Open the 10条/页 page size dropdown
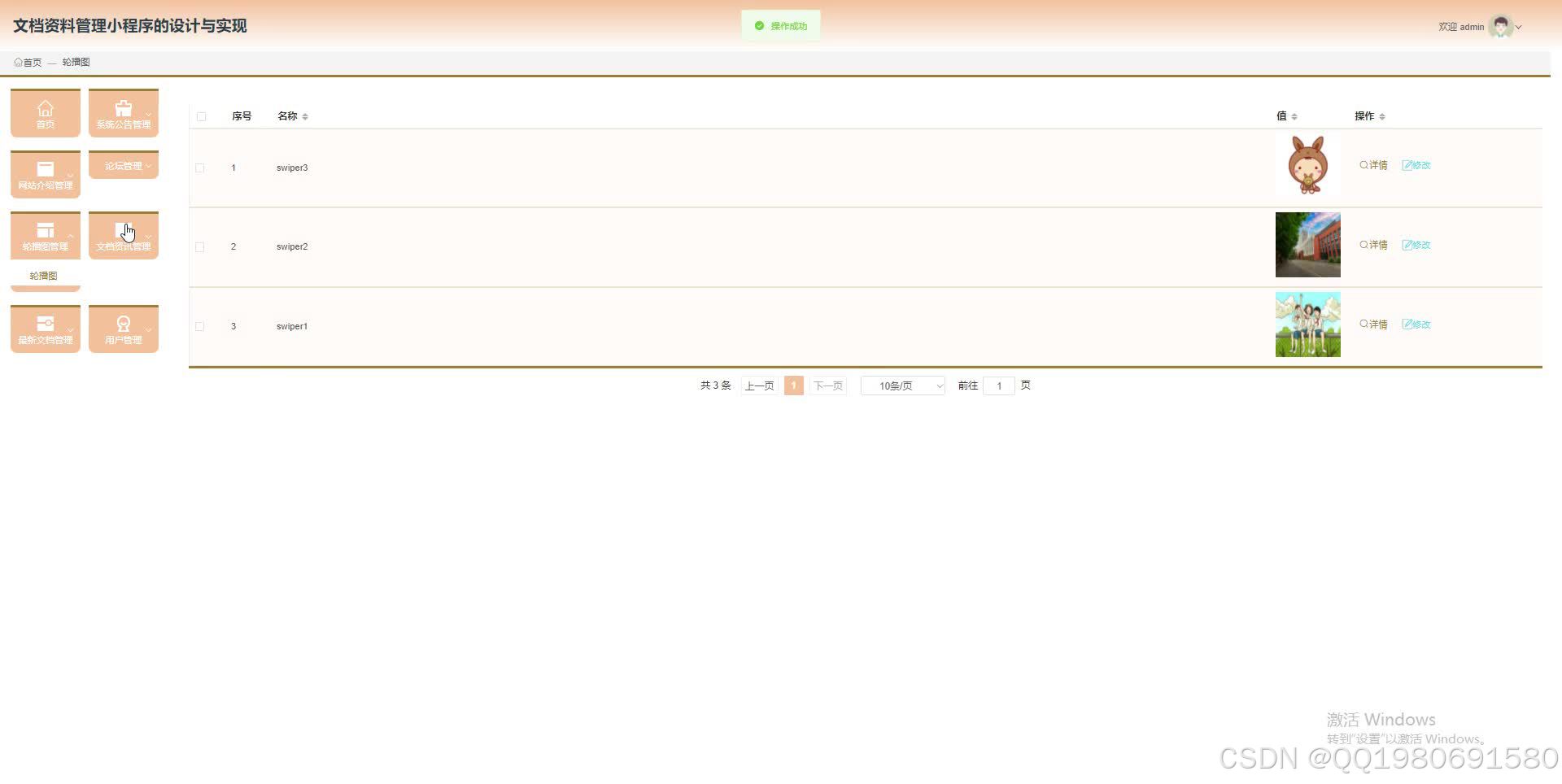1562x784 pixels. click(x=903, y=385)
